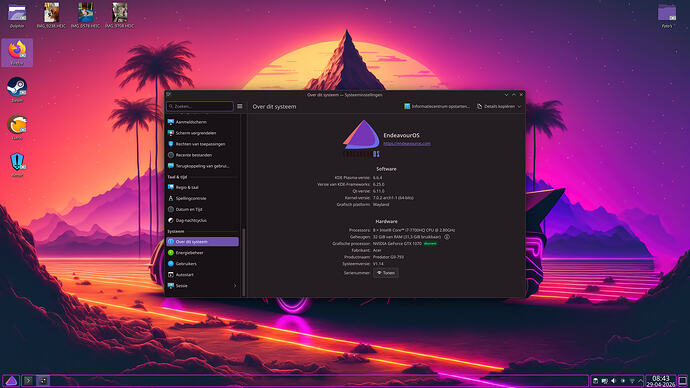Launch Steam from desktop
The height and width of the screenshot is (388, 690).
coord(17,90)
